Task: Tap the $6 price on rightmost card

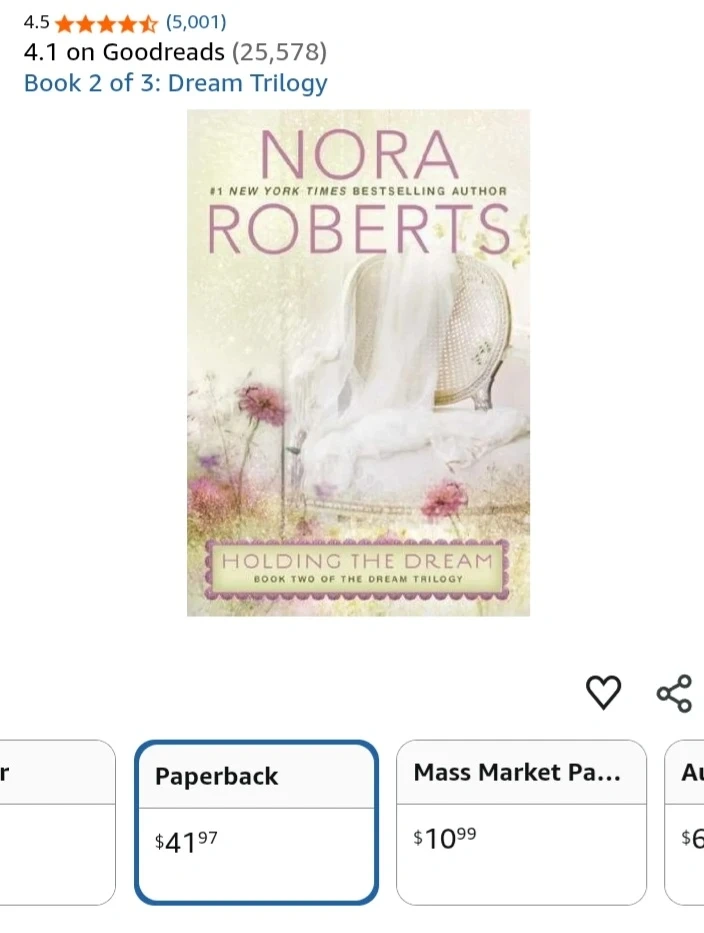Action: pyautogui.click(x=693, y=838)
